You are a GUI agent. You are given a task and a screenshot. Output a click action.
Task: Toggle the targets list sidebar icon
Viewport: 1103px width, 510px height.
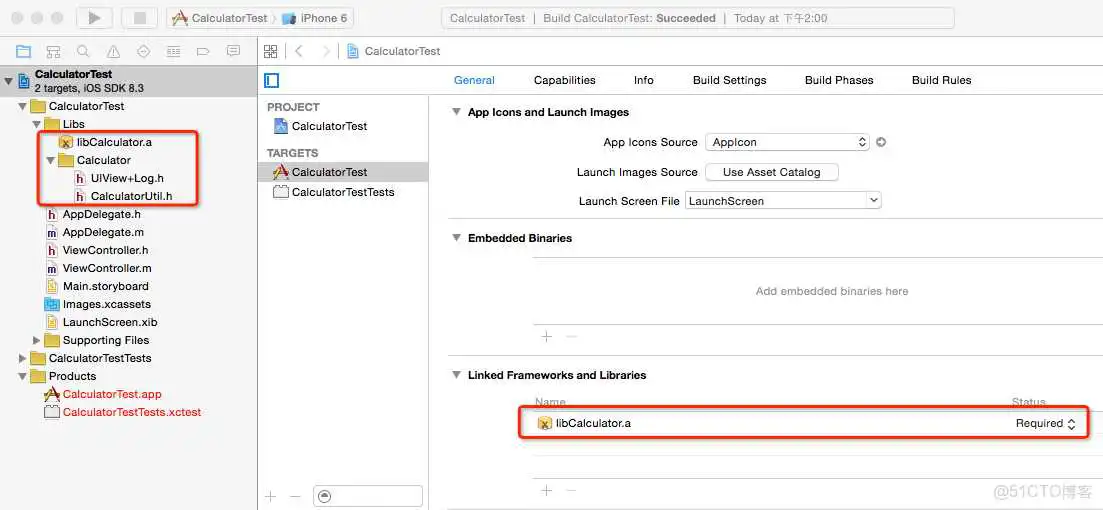[271, 80]
